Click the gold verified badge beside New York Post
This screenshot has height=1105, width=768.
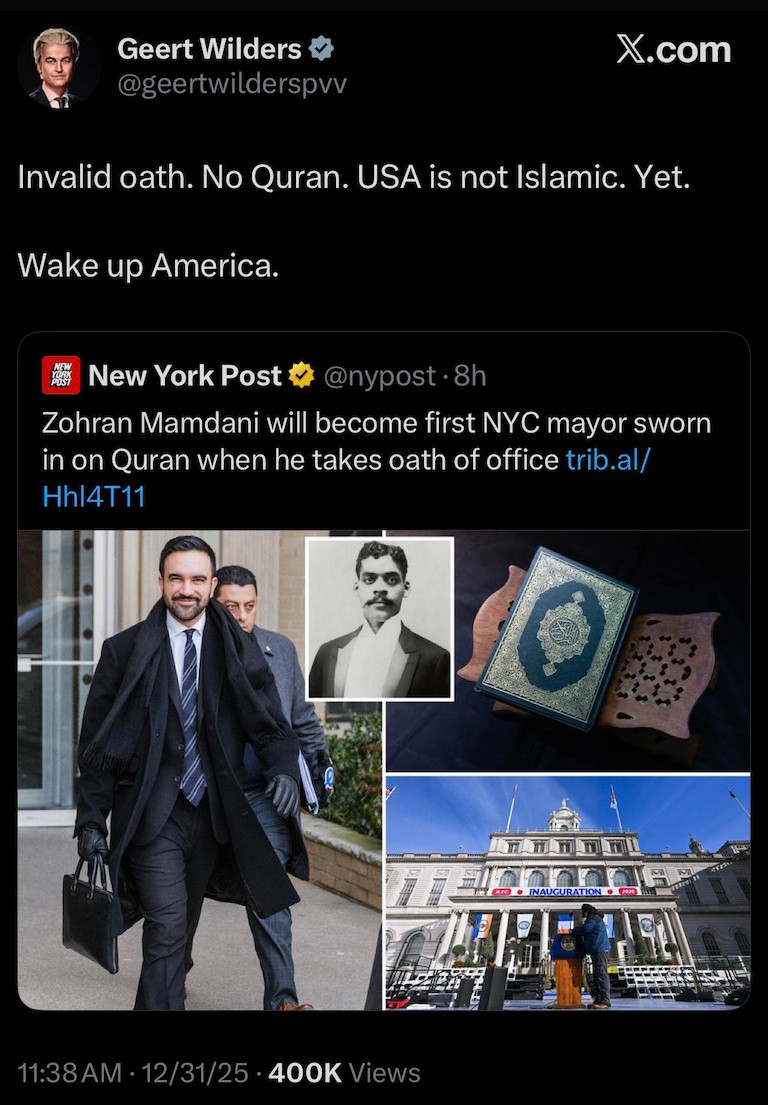301,375
